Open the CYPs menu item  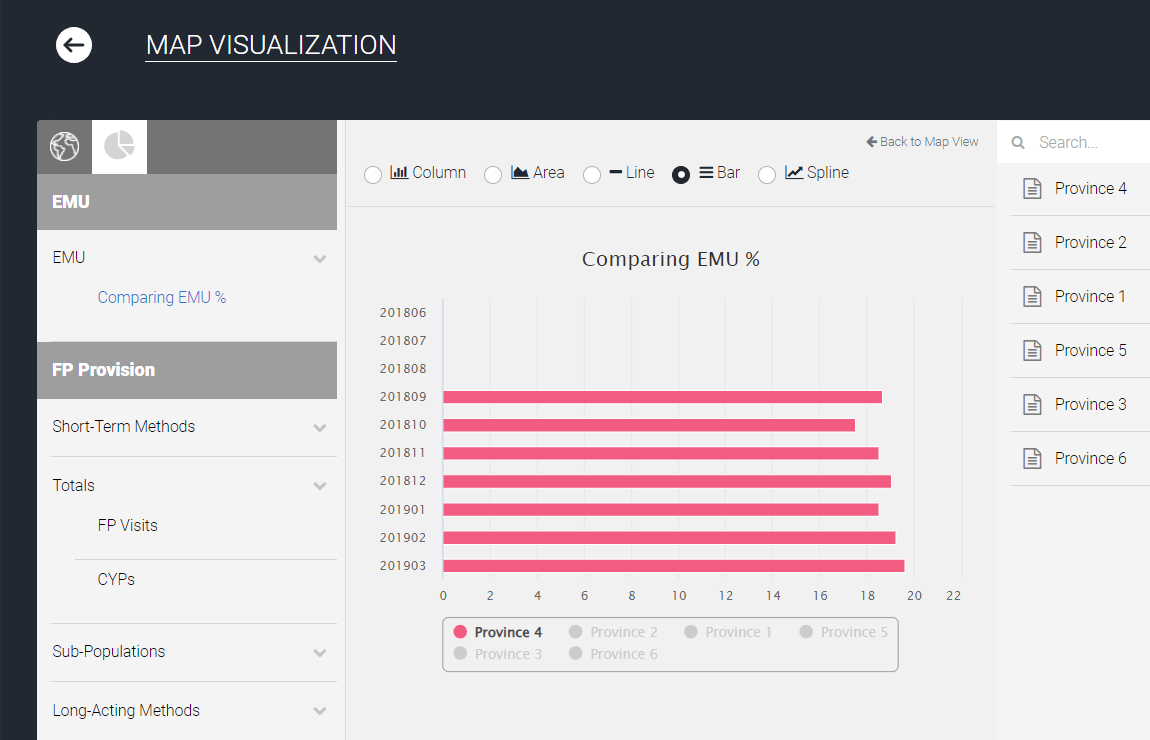pyautogui.click(x=116, y=579)
